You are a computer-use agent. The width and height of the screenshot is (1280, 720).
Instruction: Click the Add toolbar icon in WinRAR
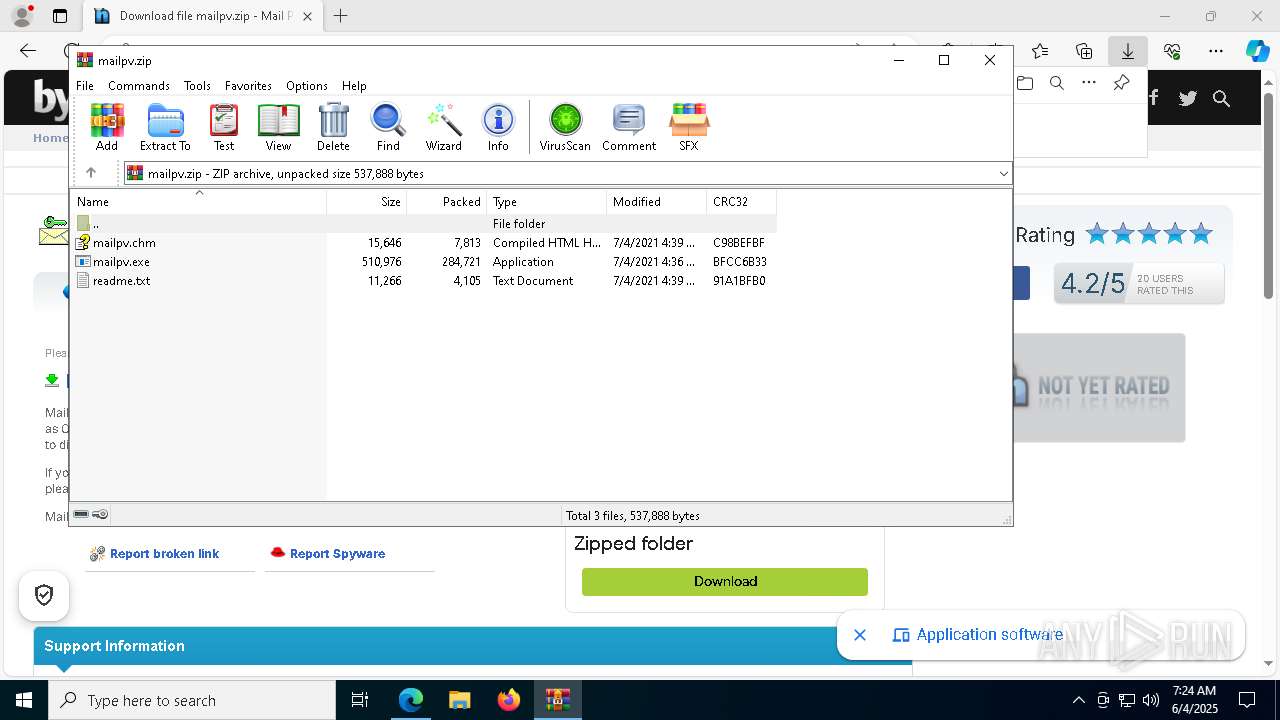[107, 127]
